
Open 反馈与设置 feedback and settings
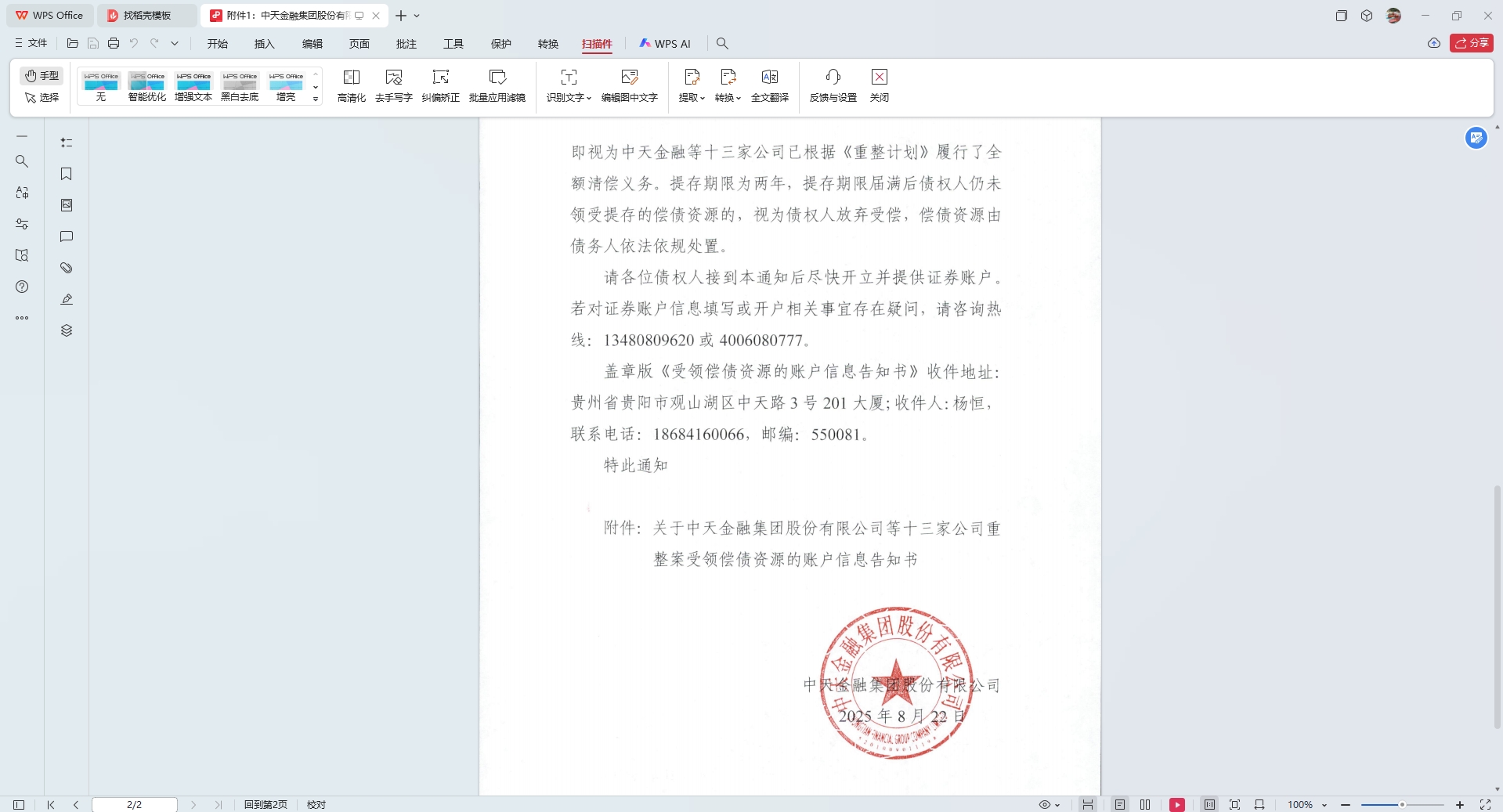pos(833,85)
